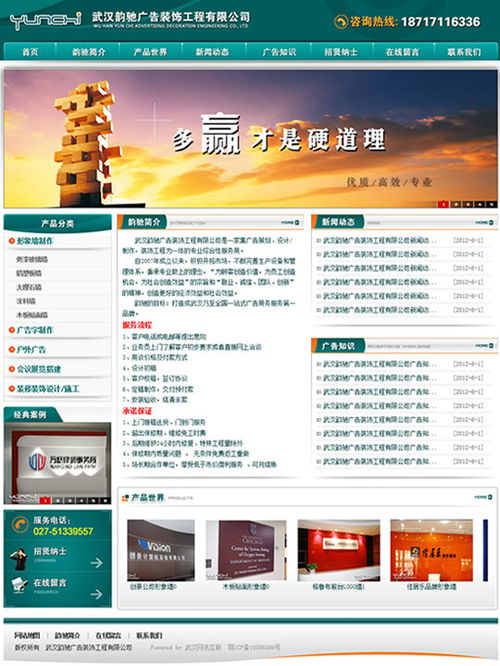Expand the 广告字制作 category
The image size is (500, 666).
35,330
